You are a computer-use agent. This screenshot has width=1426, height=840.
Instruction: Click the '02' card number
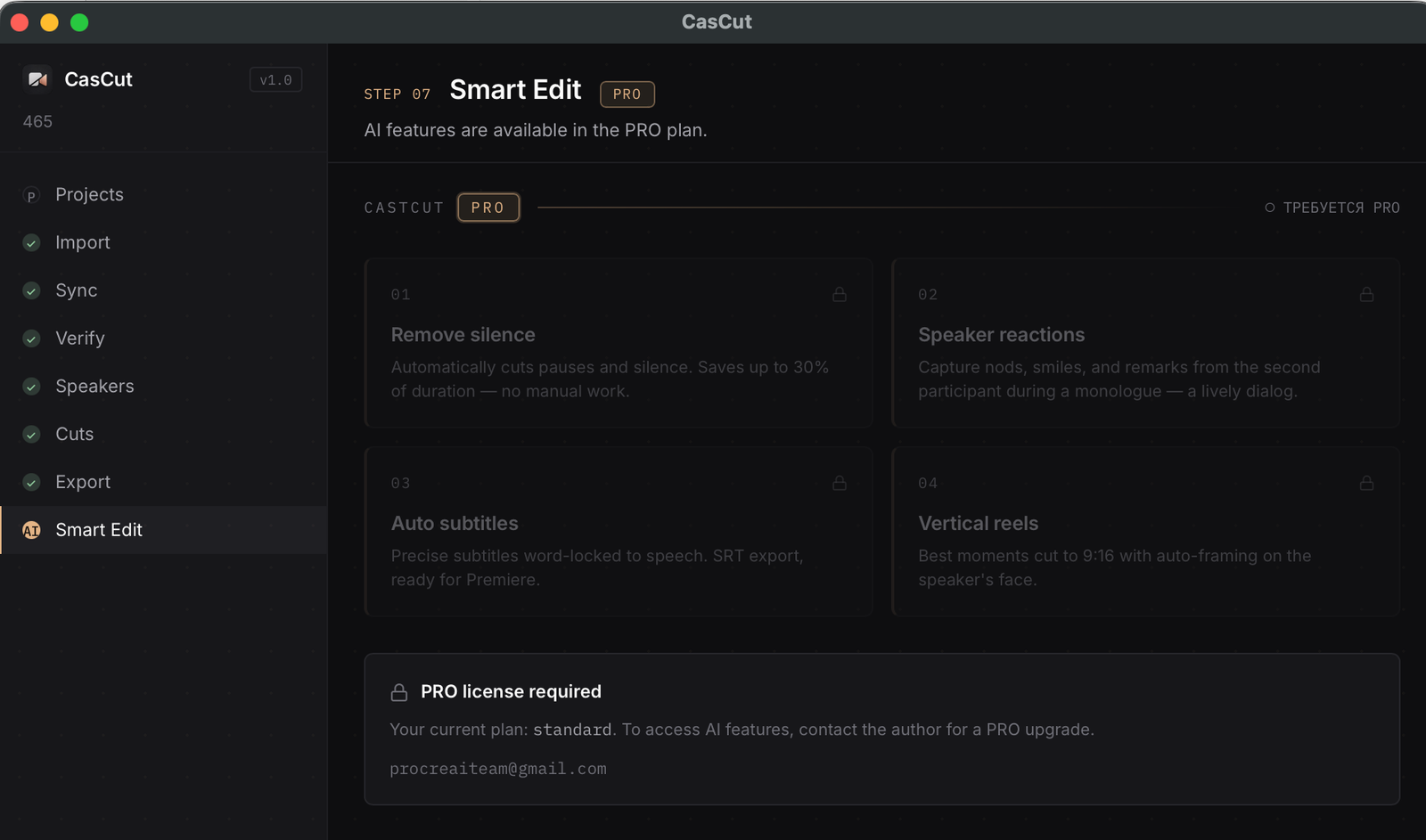[x=928, y=295]
